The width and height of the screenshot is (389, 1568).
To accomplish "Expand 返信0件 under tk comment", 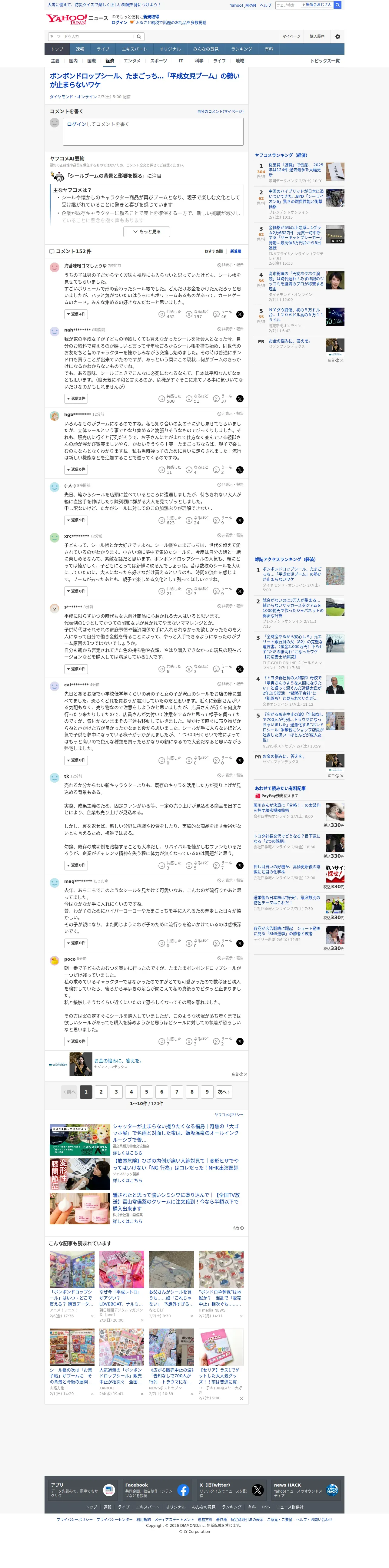I will click(x=76, y=866).
